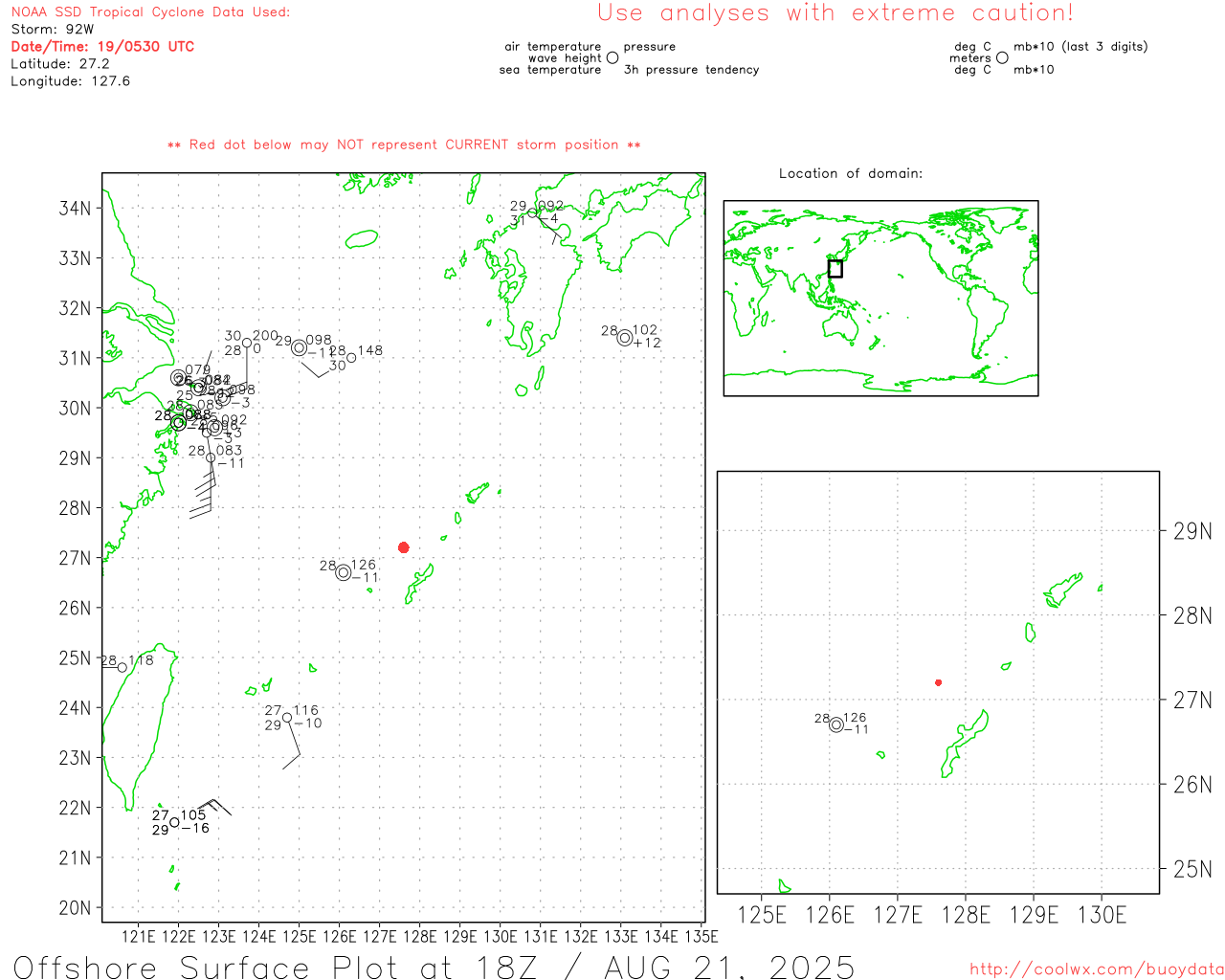The width and height of the screenshot is (1225, 980).
Task: Click the 25N latitude label on inset map
Action: (x=1192, y=870)
